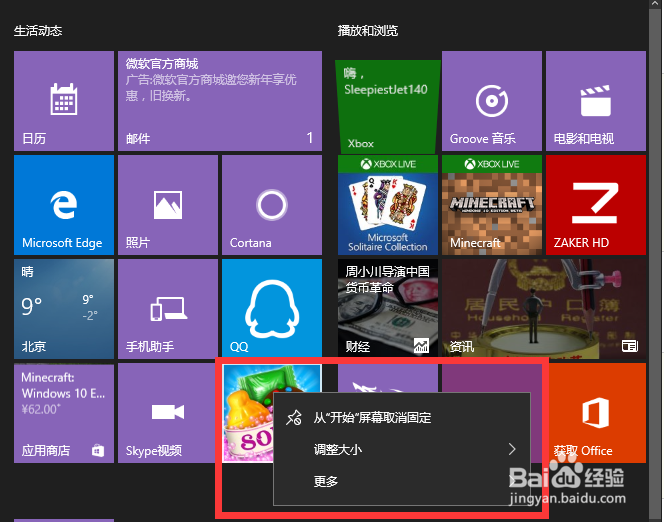Open the Groove 音乐 tile

click(x=492, y=101)
